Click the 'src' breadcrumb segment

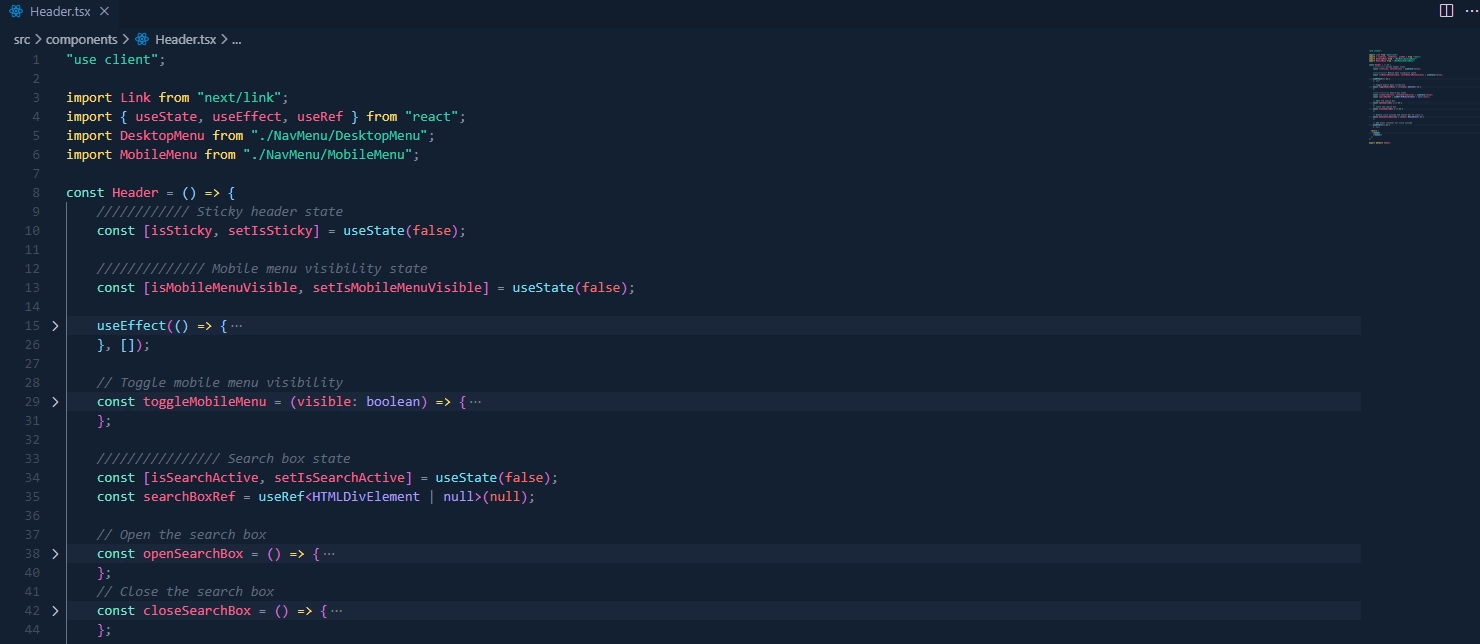click(x=22, y=40)
